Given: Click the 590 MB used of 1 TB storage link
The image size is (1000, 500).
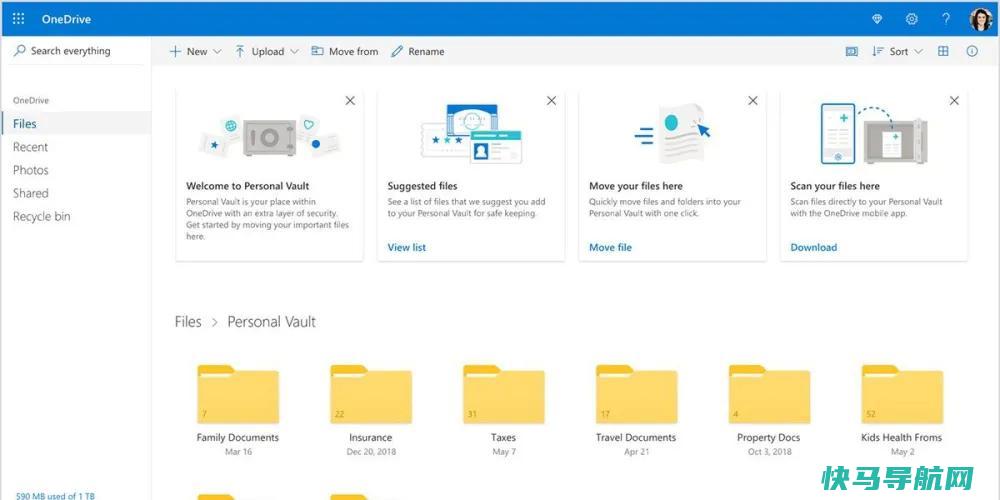Looking at the screenshot, I should (x=55, y=496).
